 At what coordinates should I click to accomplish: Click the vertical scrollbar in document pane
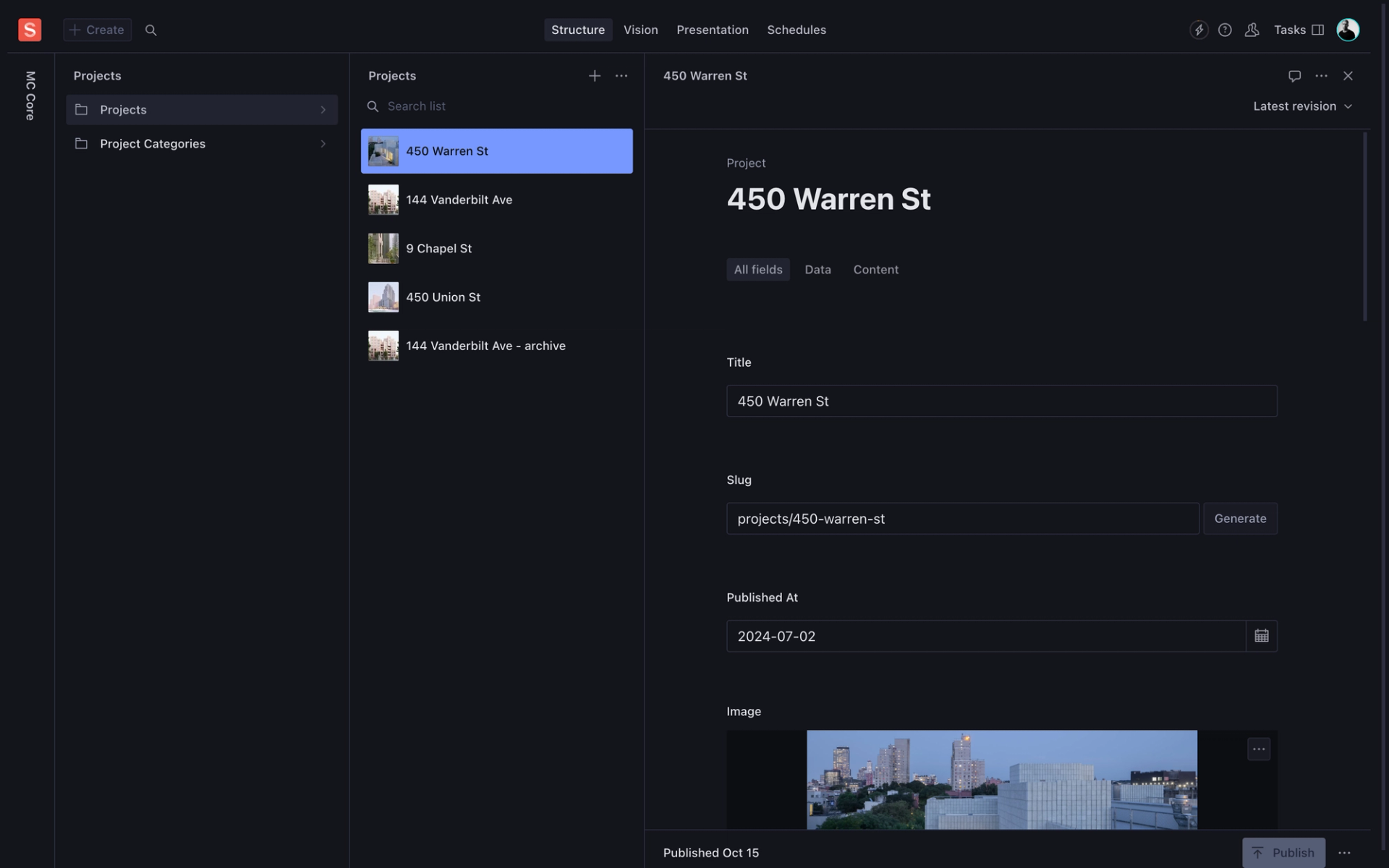pos(1364,228)
